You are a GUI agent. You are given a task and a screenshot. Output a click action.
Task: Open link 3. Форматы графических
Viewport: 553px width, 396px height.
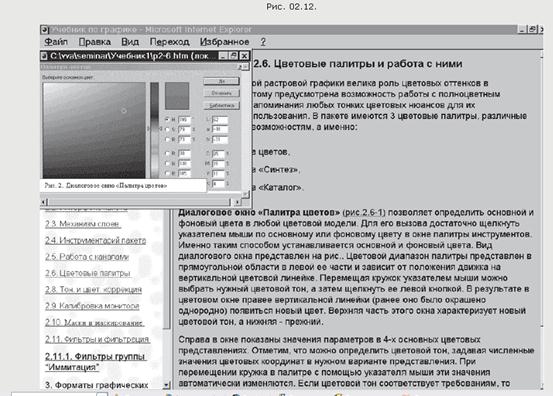point(96,385)
